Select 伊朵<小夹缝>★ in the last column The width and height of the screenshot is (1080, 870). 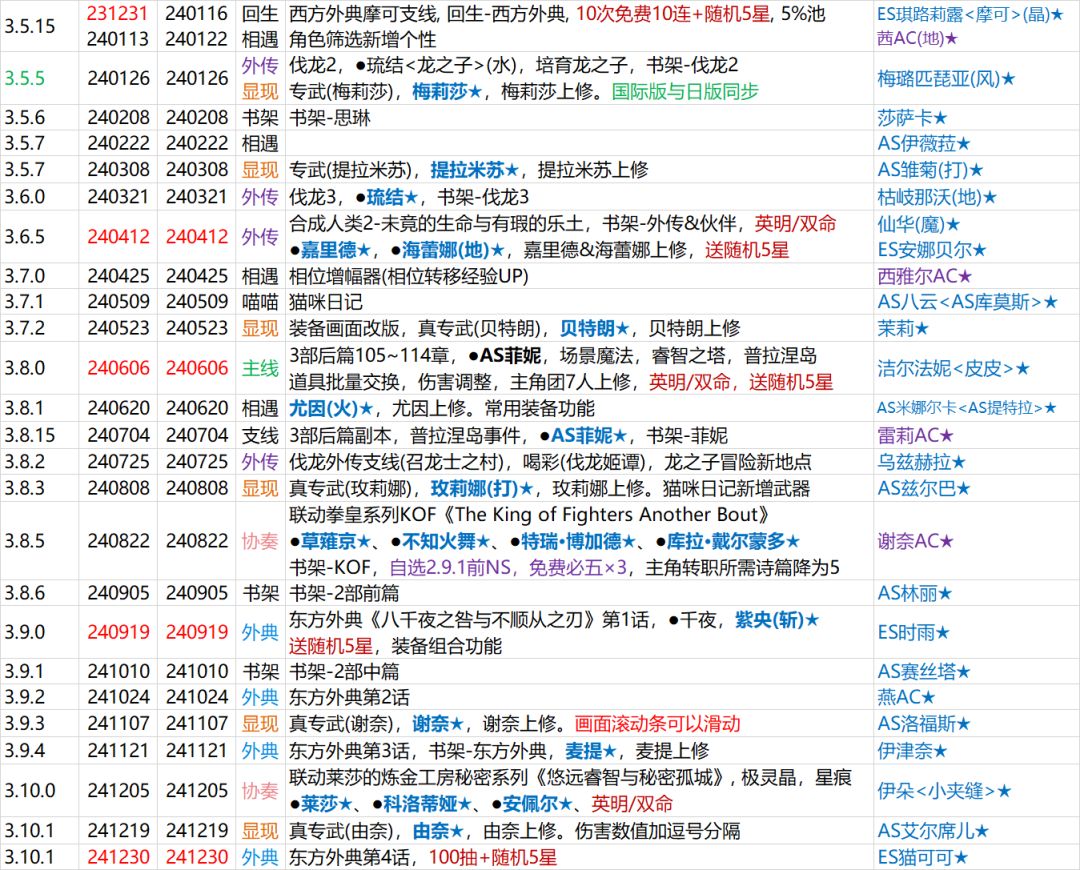(944, 791)
